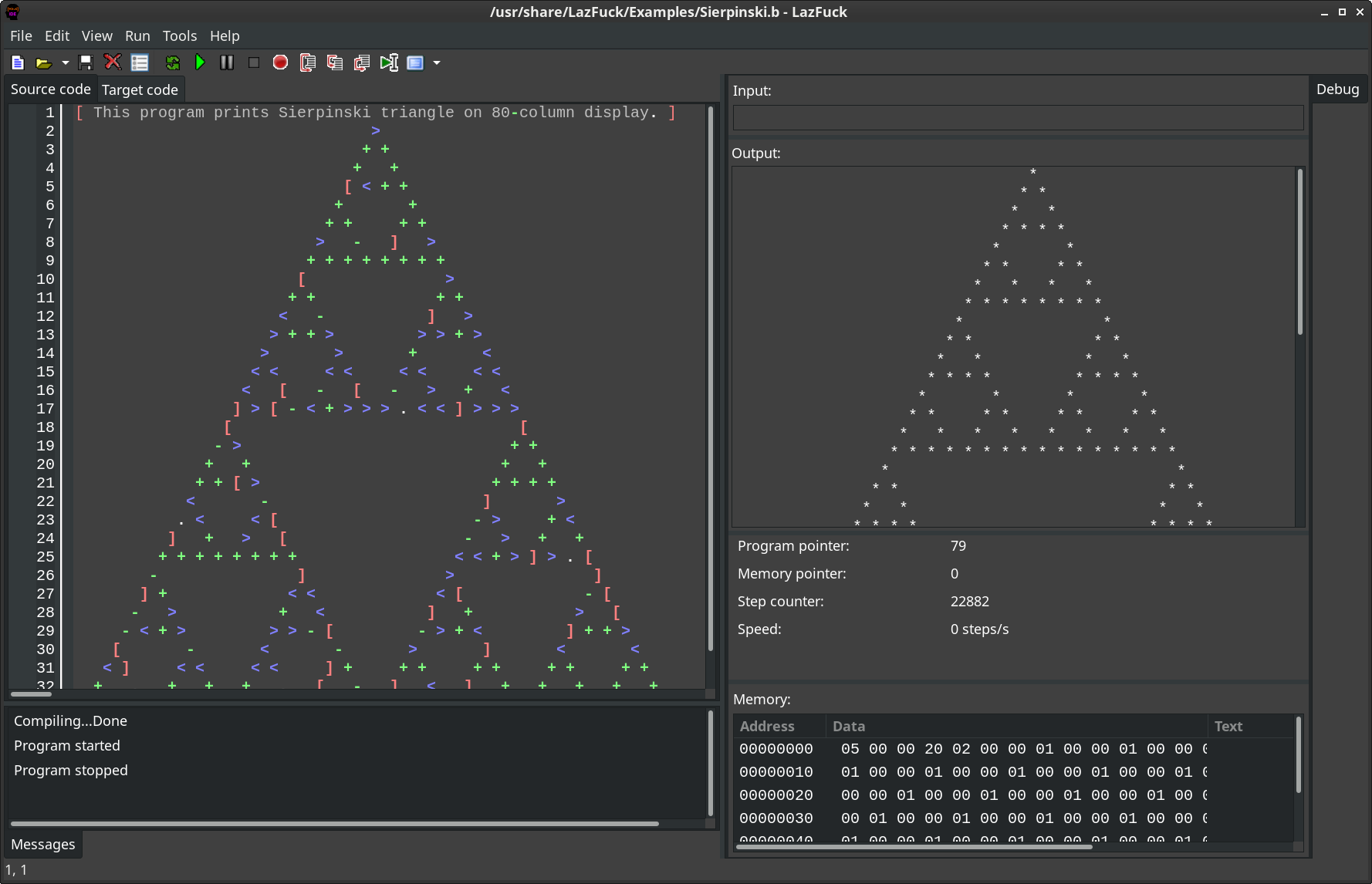Click the red X close file icon
This screenshot has height=884, width=1372.
(113, 62)
